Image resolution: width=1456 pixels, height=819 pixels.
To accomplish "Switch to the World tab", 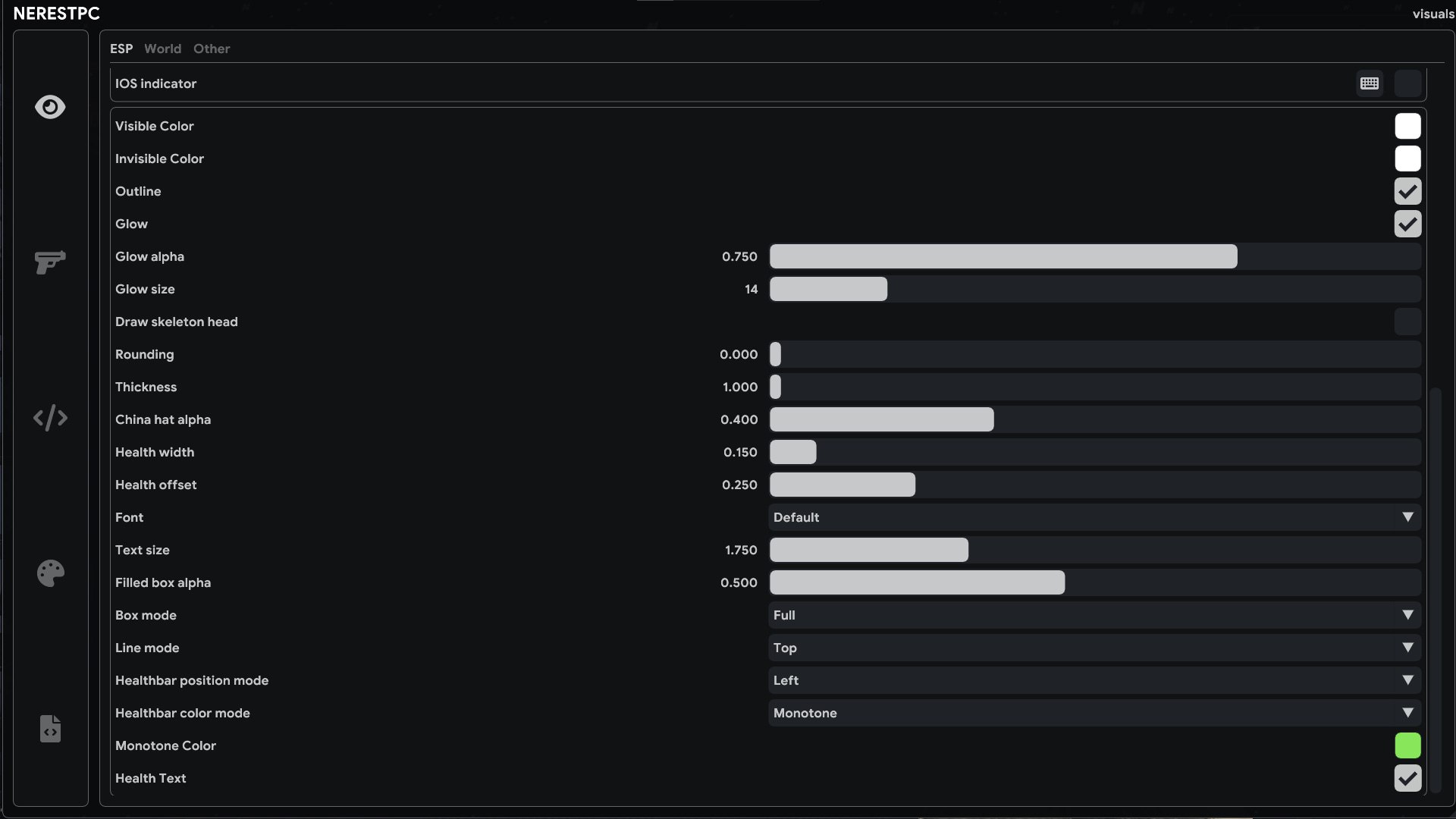I will point(162,49).
